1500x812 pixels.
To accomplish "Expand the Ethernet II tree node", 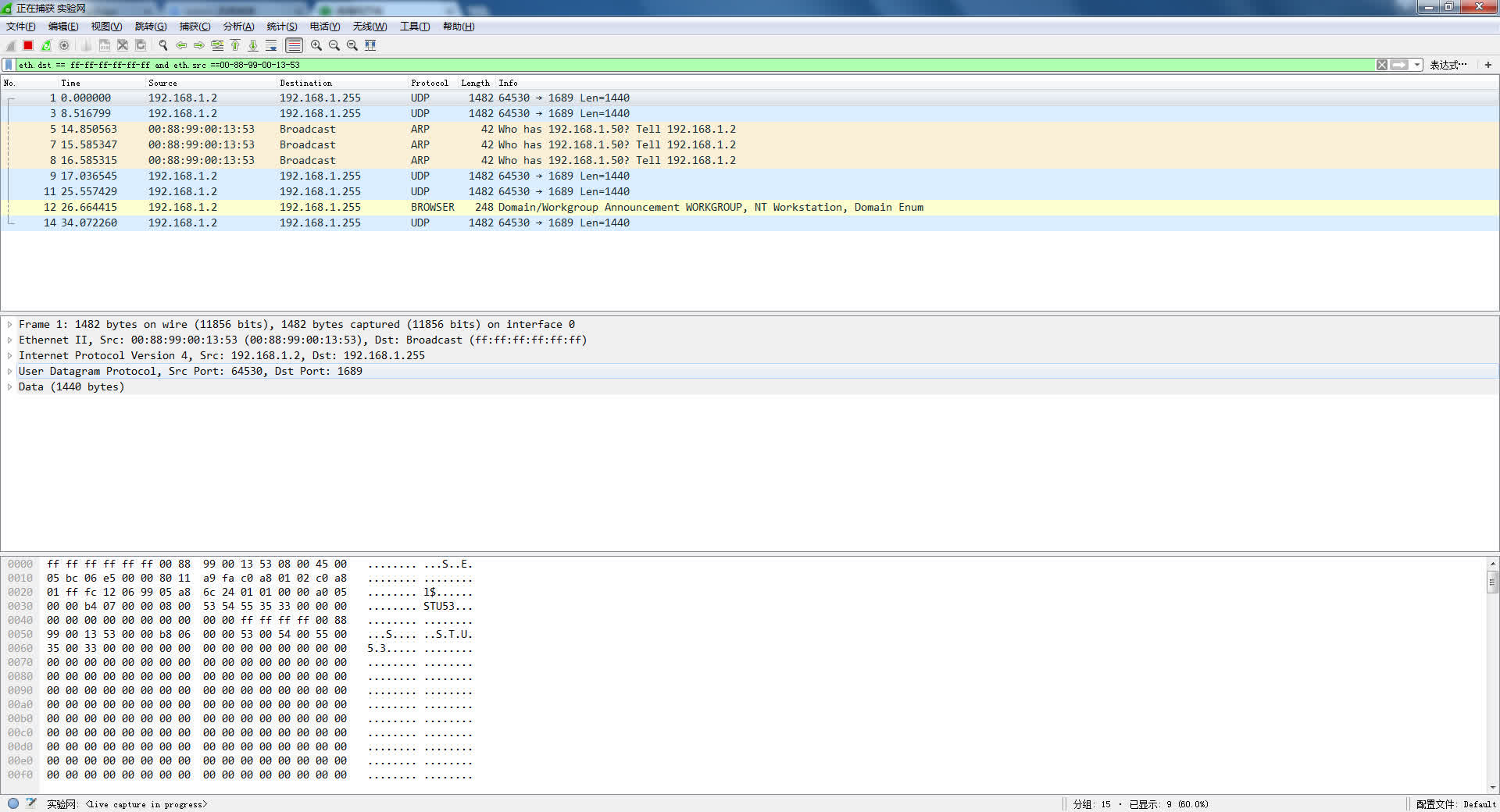I will [x=9, y=340].
